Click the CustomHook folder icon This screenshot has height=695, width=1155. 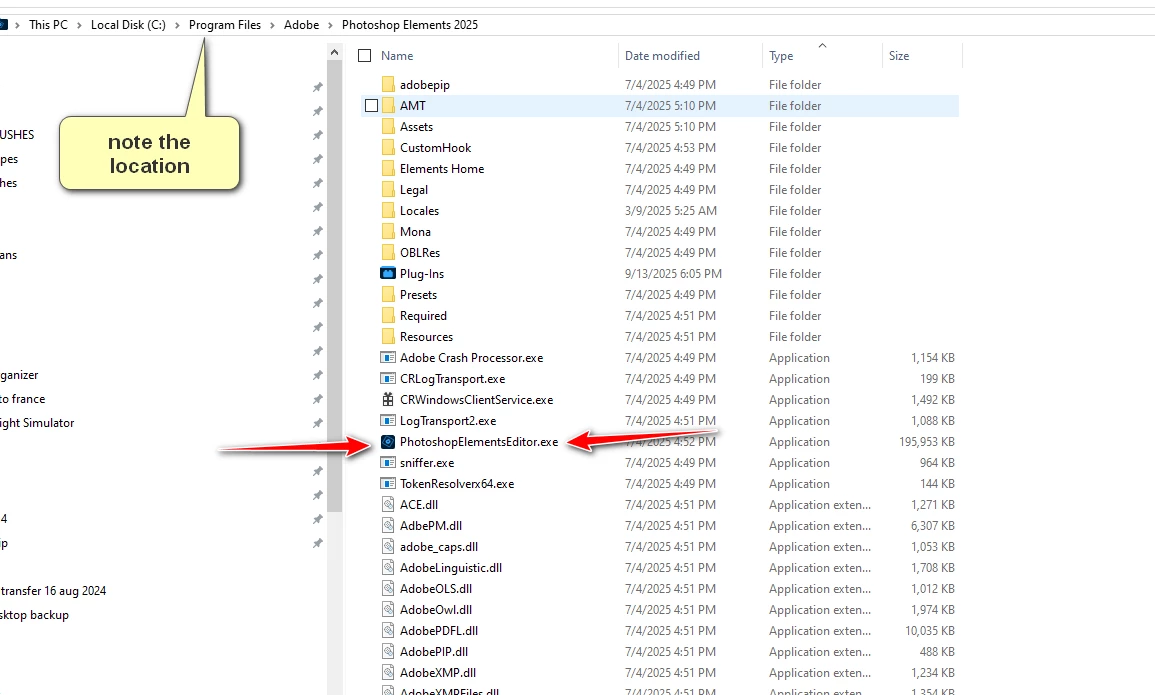pyautogui.click(x=388, y=147)
